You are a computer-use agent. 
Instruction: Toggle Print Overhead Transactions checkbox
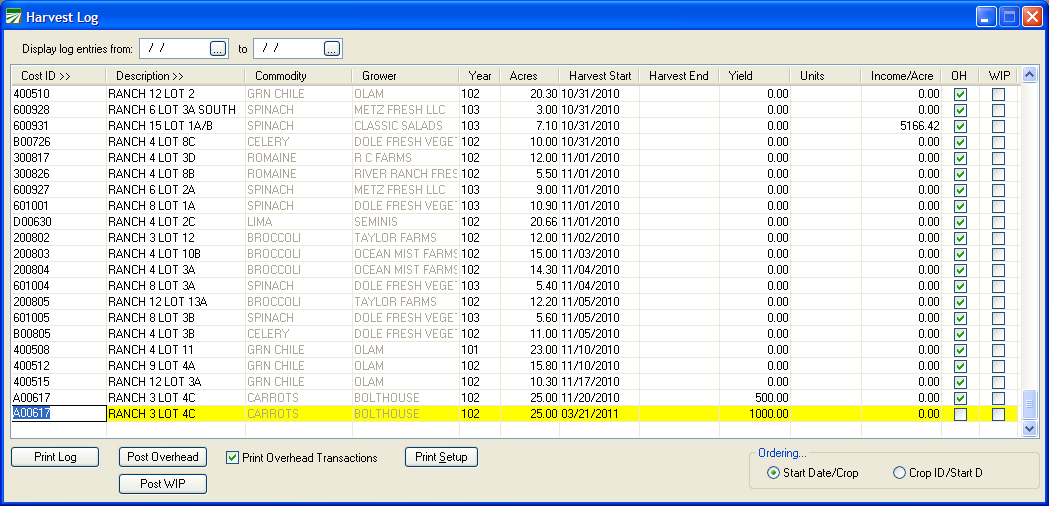pos(233,458)
